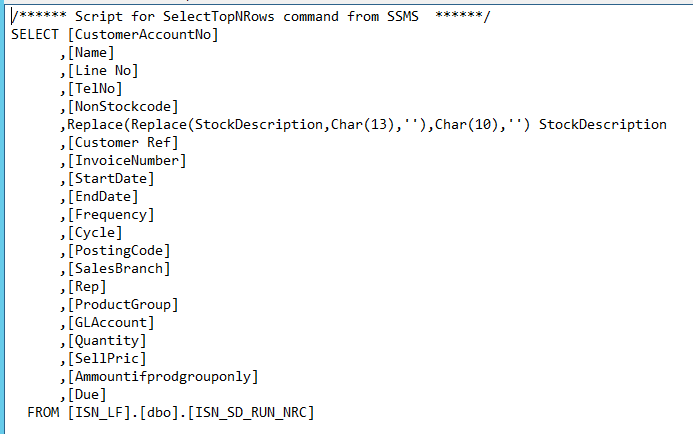Click the [StartDate] column
693x434 pixels.
coord(111,179)
